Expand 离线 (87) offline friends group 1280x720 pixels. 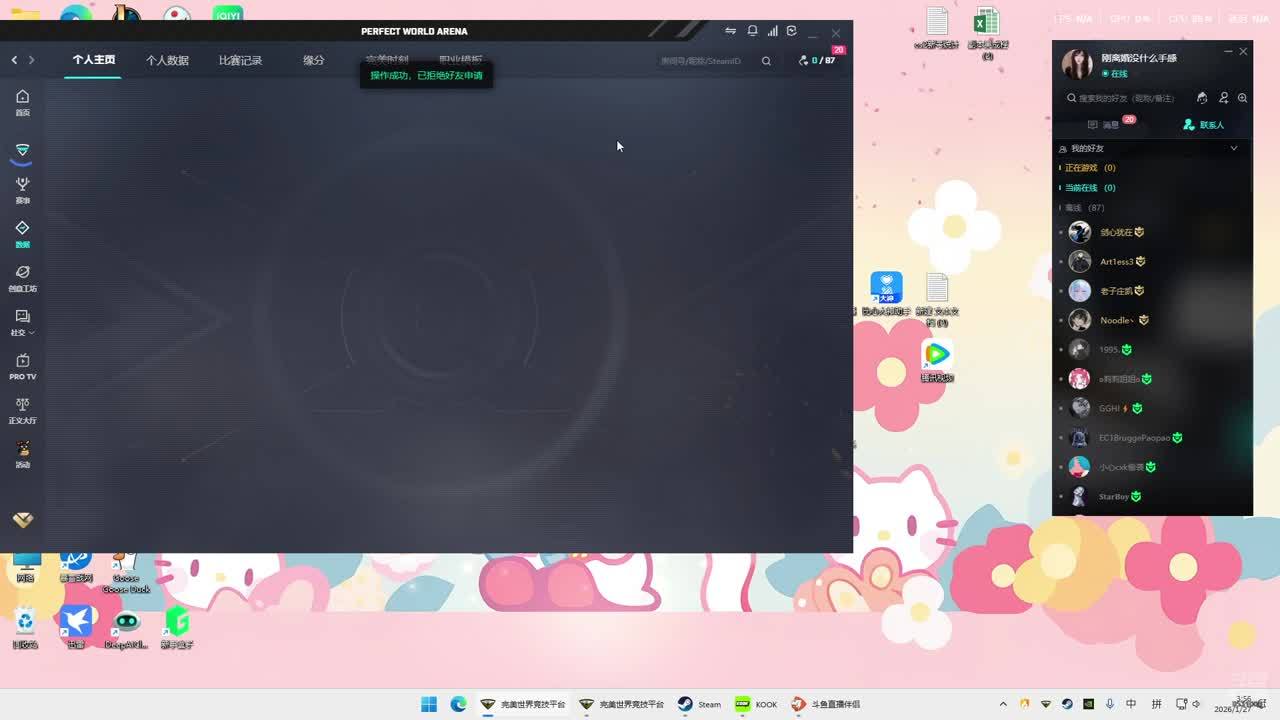point(1084,208)
